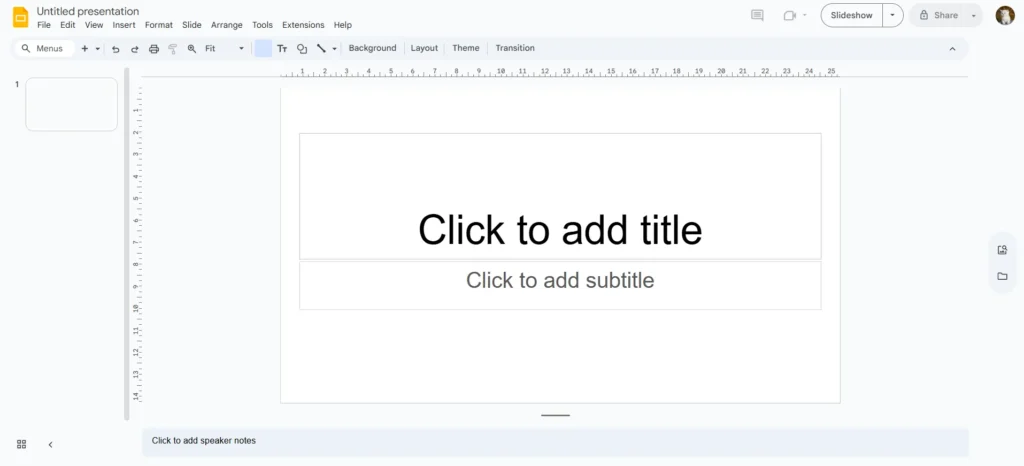Open the meet camera dropdown arrow
The height and width of the screenshot is (466, 1024).
click(805, 15)
